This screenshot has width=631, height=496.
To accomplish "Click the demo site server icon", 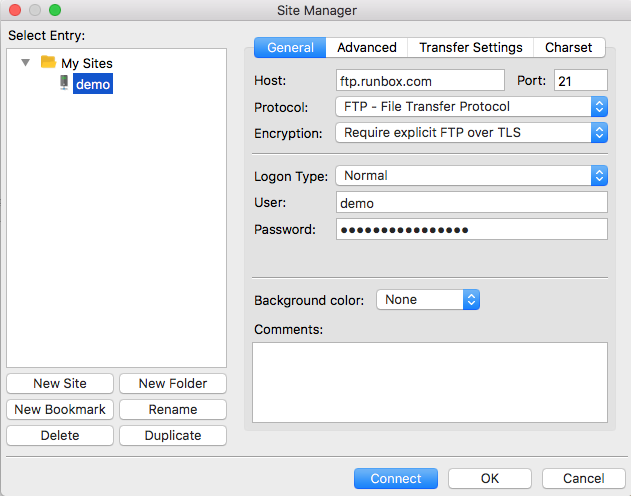I will point(64,84).
